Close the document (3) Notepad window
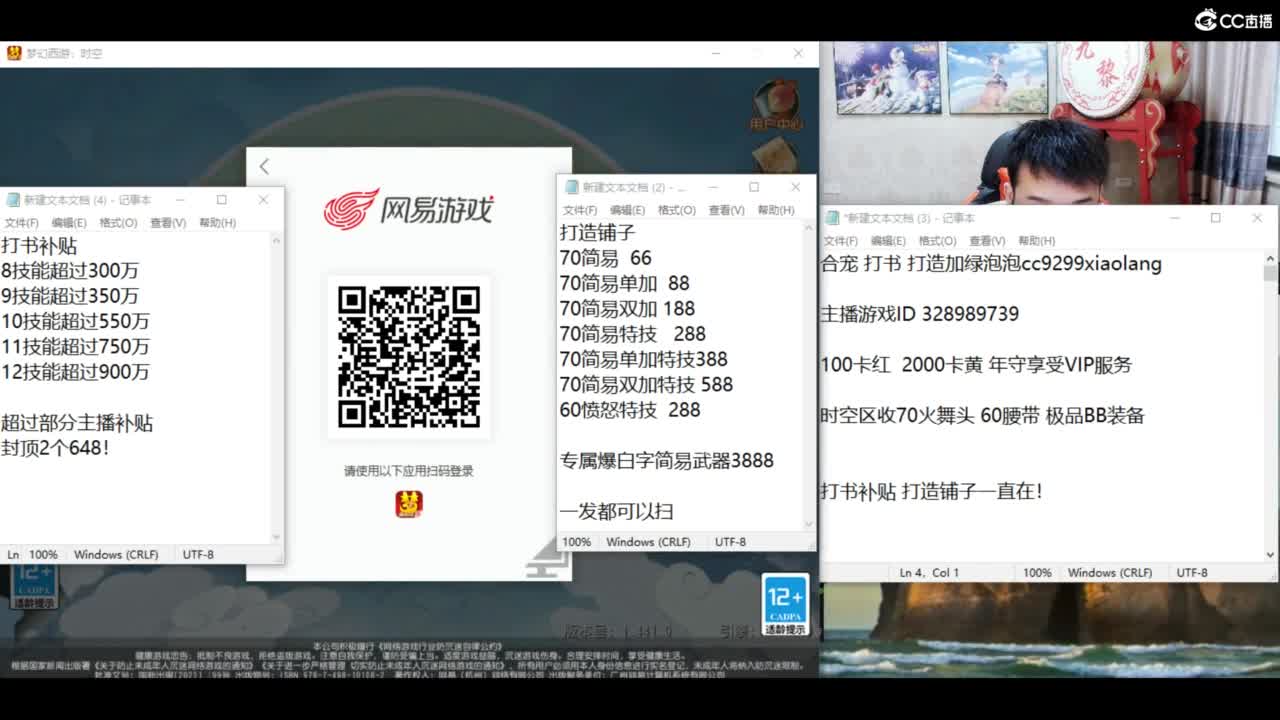Viewport: 1280px width, 720px height. 1257,218
